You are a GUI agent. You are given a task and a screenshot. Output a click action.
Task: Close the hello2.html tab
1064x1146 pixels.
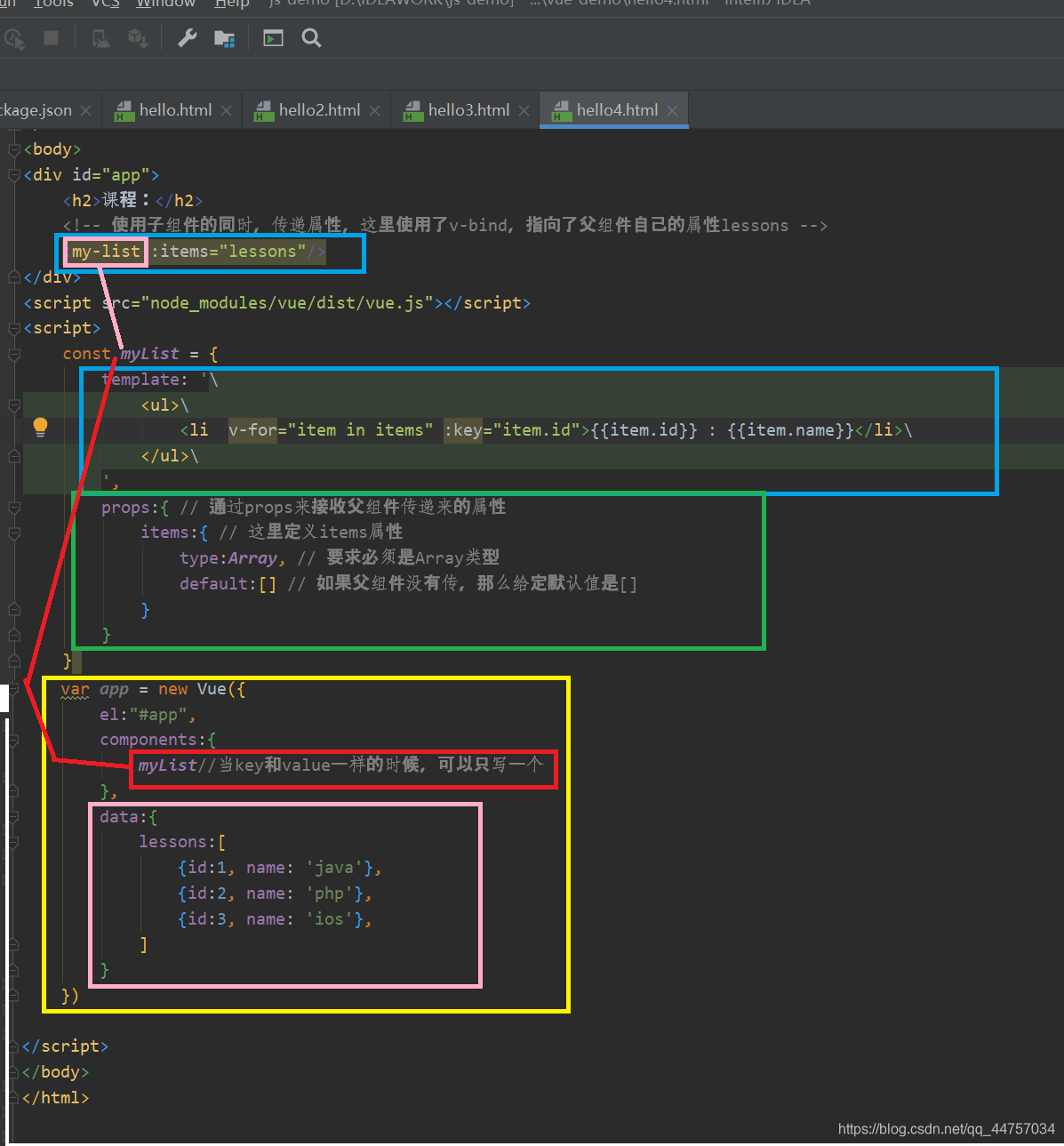coord(374,110)
